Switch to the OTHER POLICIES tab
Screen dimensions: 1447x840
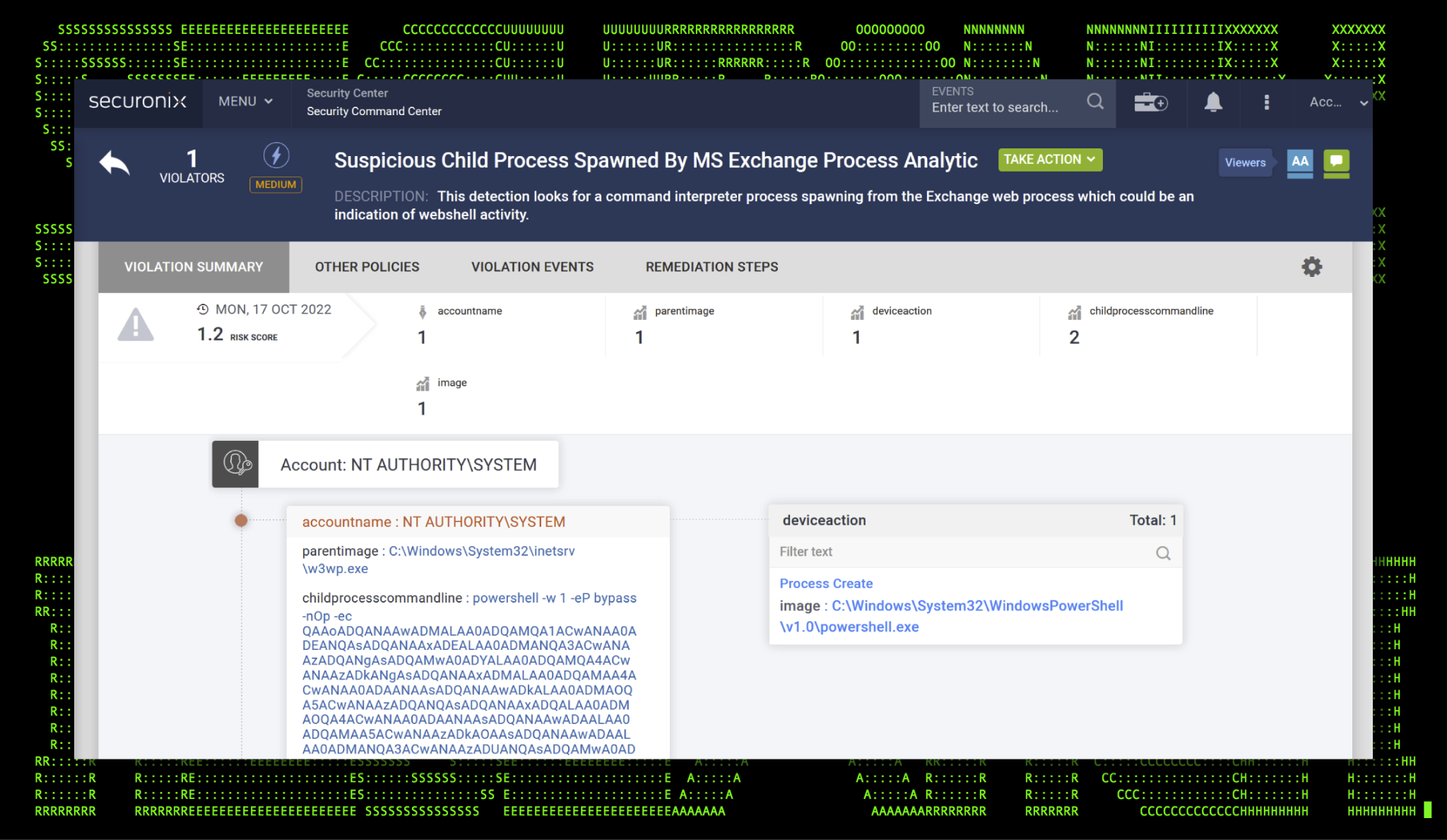367,267
